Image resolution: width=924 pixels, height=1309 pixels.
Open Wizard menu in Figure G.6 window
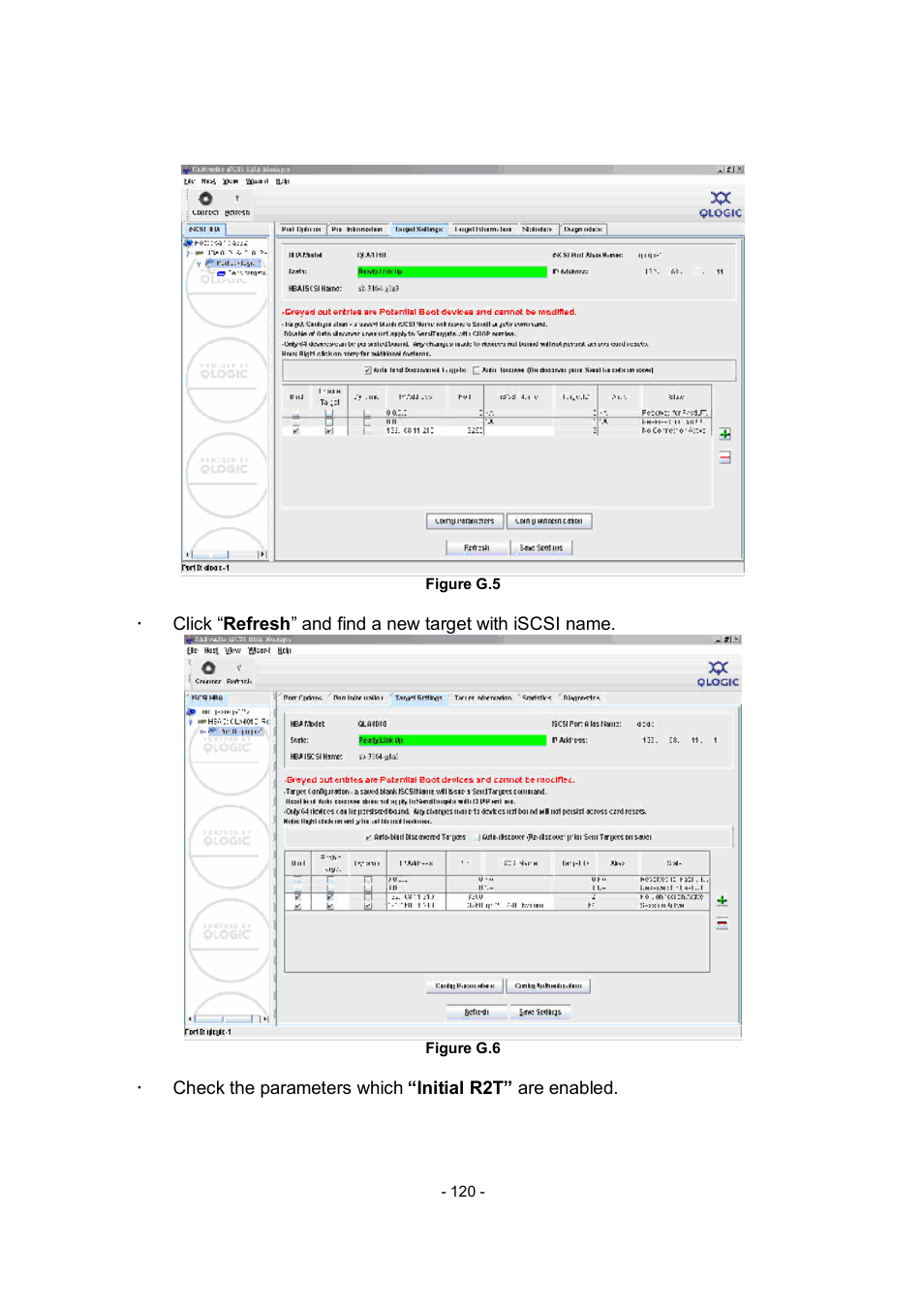coord(260,650)
